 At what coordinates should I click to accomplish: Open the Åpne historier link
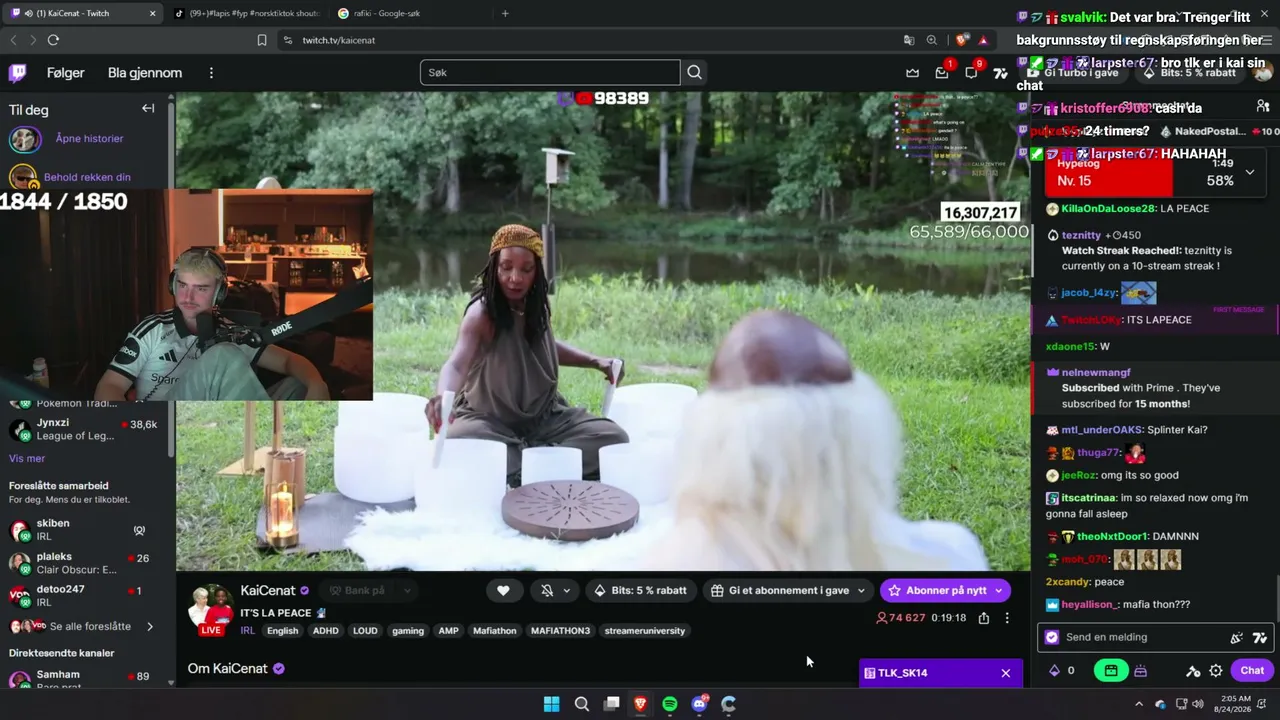pyautogui.click(x=90, y=139)
